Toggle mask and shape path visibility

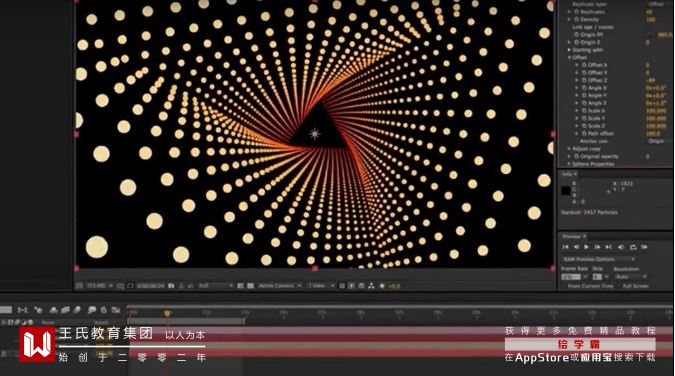pyautogui.click(x=130, y=286)
